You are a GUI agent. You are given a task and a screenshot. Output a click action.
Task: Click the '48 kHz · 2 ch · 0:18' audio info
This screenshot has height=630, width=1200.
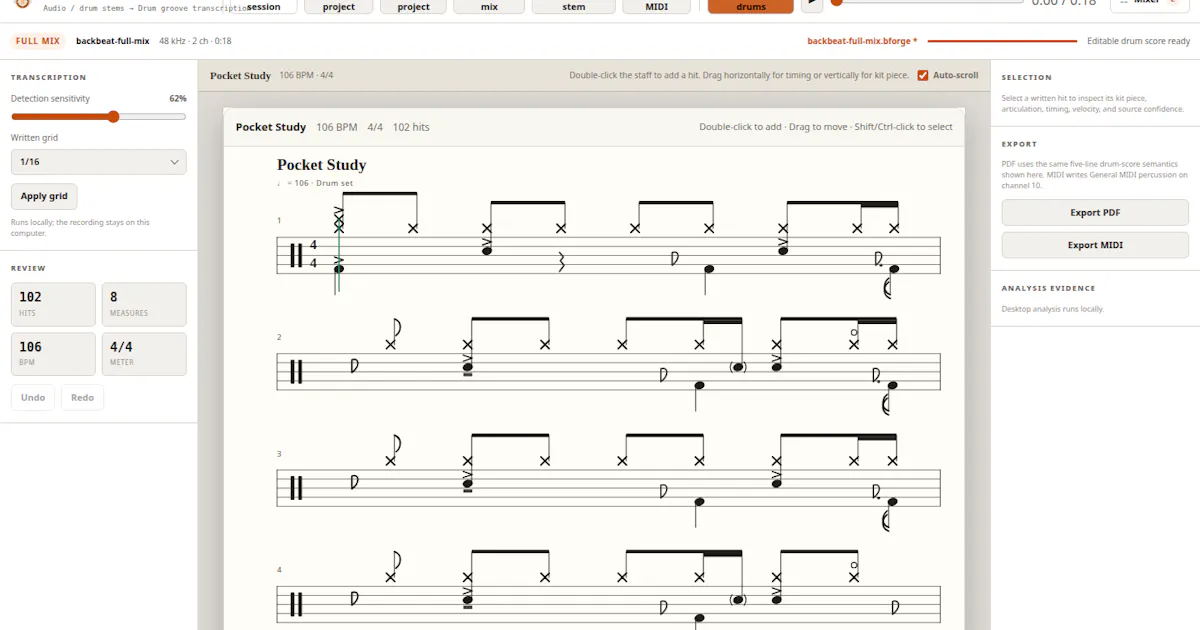(x=195, y=41)
